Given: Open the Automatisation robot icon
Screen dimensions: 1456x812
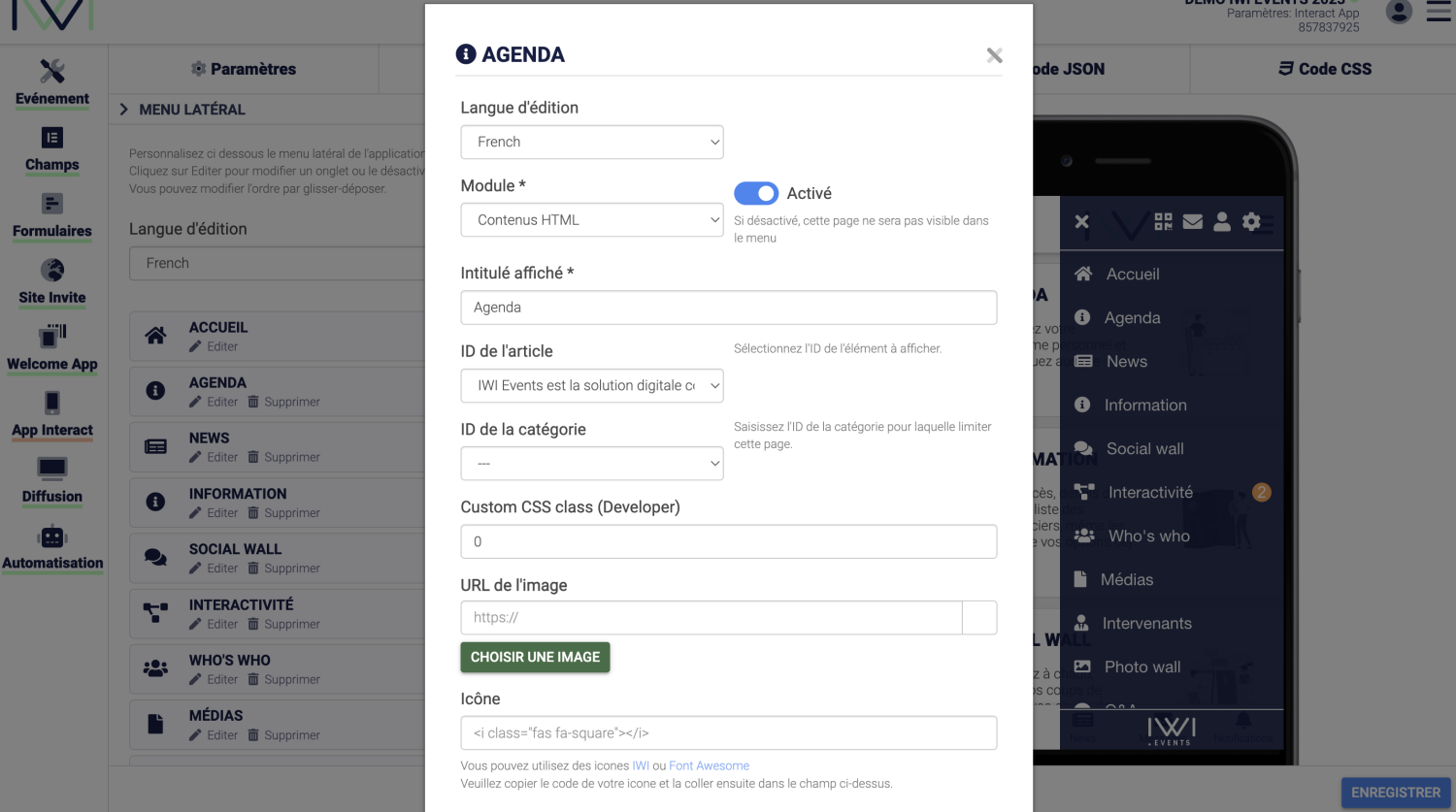Looking at the screenshot, I should pos(52,536).
